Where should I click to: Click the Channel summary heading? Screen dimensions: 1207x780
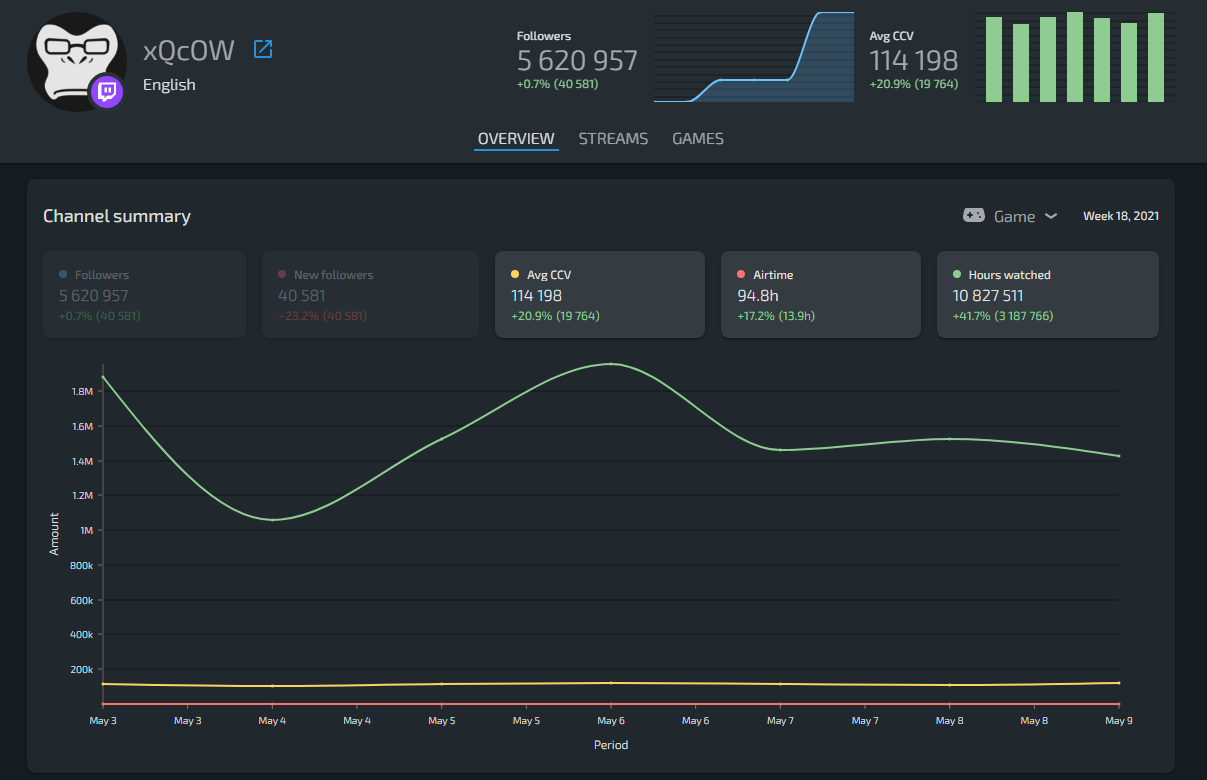click(x=117, y=216)
